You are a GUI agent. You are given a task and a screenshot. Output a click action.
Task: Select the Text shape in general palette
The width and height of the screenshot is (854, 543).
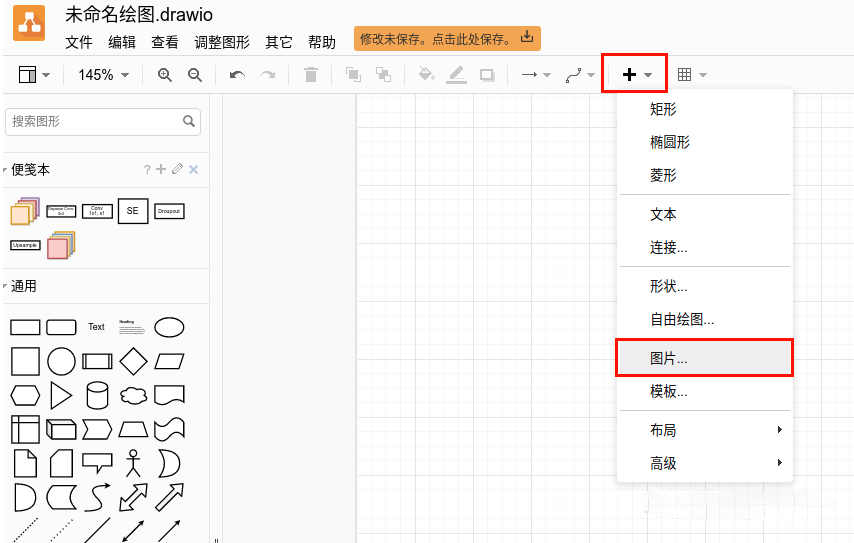click(x=96, y=327)
